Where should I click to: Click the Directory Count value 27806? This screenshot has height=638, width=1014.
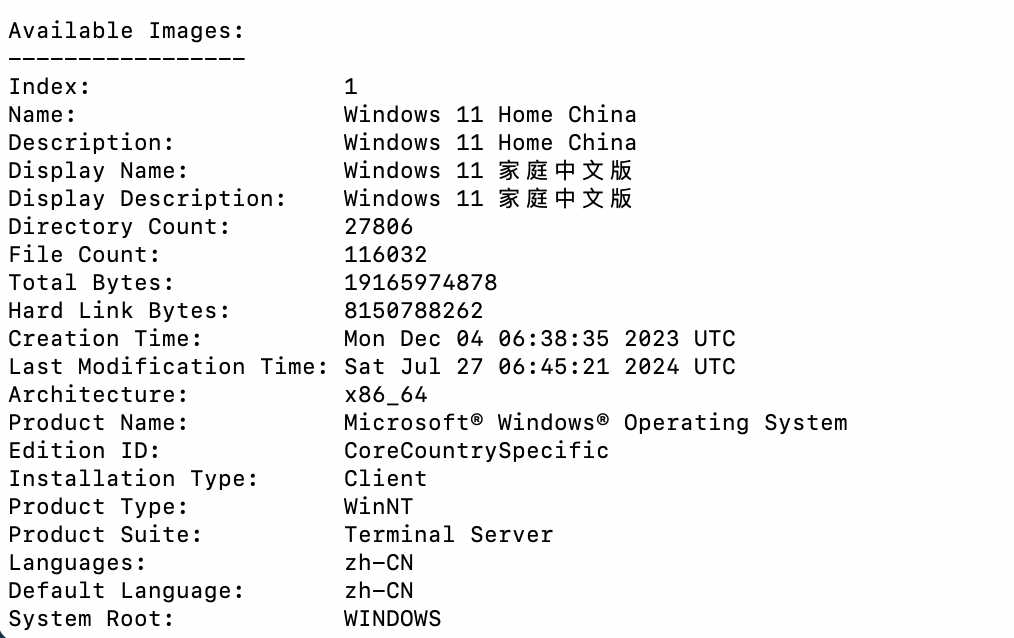click(378, 227)
